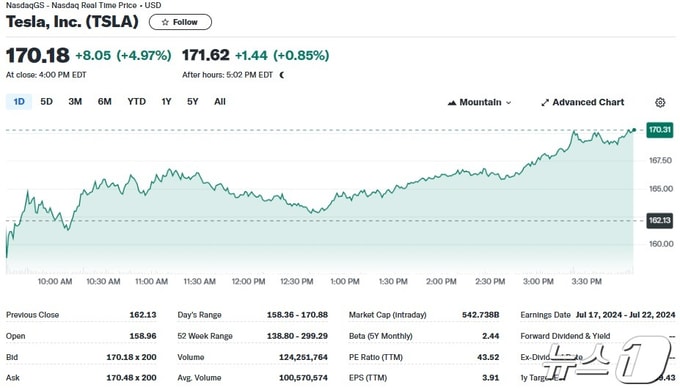Select the 1Y time range
This screenshot has width=680, height=390.
click(x=167, y=102)
